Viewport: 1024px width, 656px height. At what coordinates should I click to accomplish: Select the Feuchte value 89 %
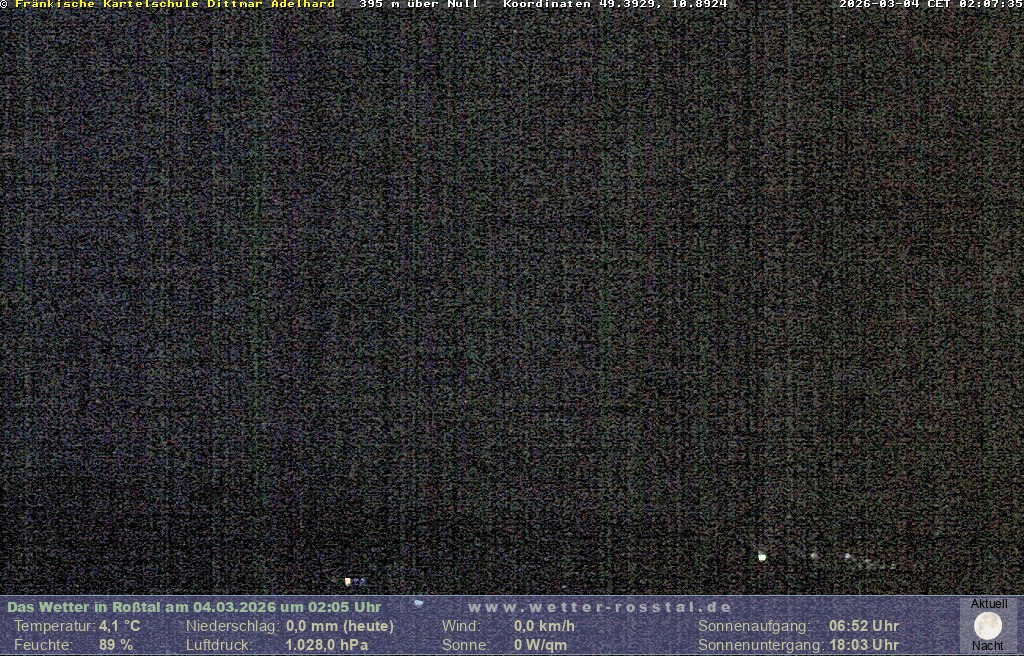click(116, 645)
